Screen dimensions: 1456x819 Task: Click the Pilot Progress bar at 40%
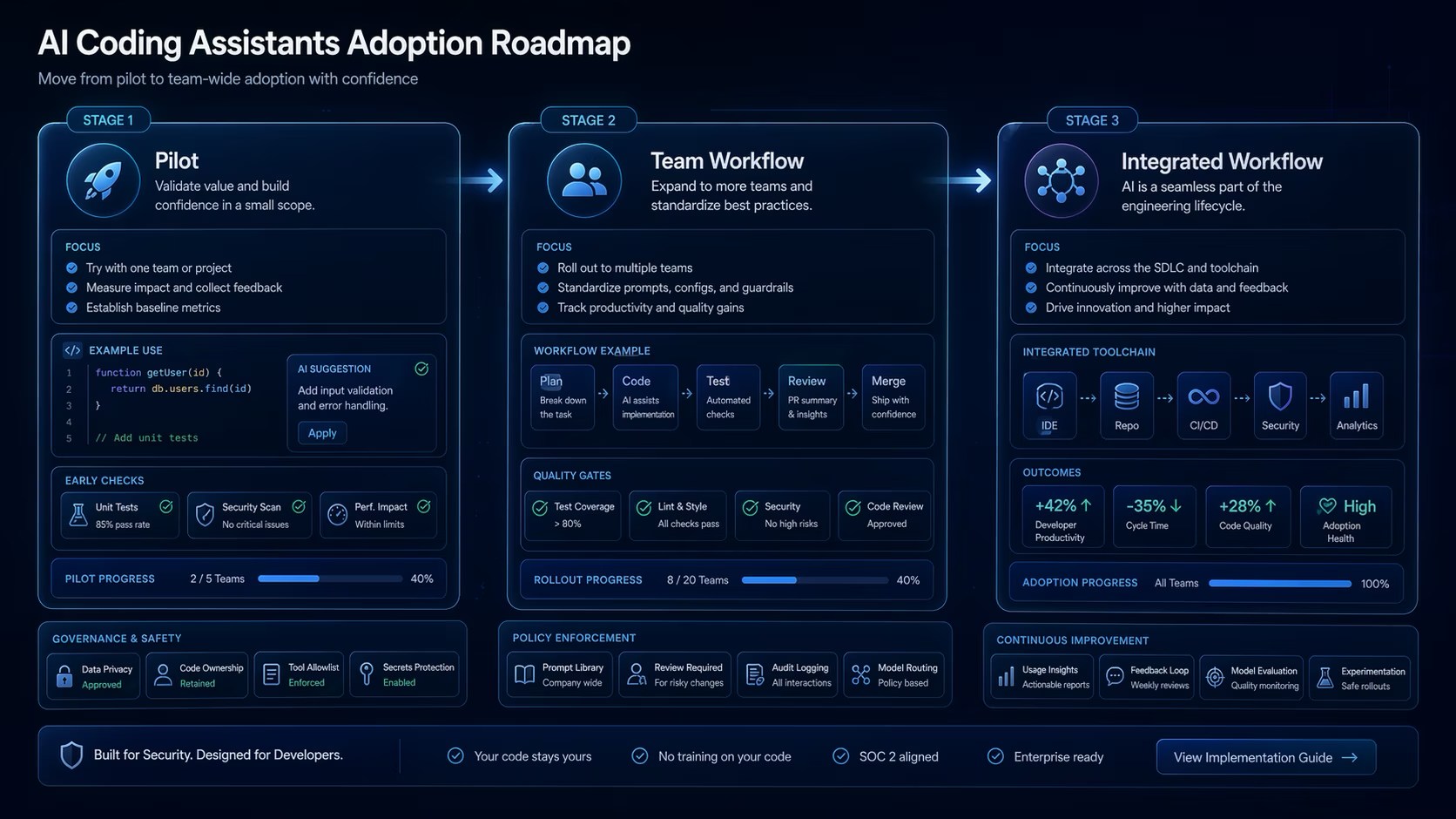pyautogui.click(x=330, y=579)
